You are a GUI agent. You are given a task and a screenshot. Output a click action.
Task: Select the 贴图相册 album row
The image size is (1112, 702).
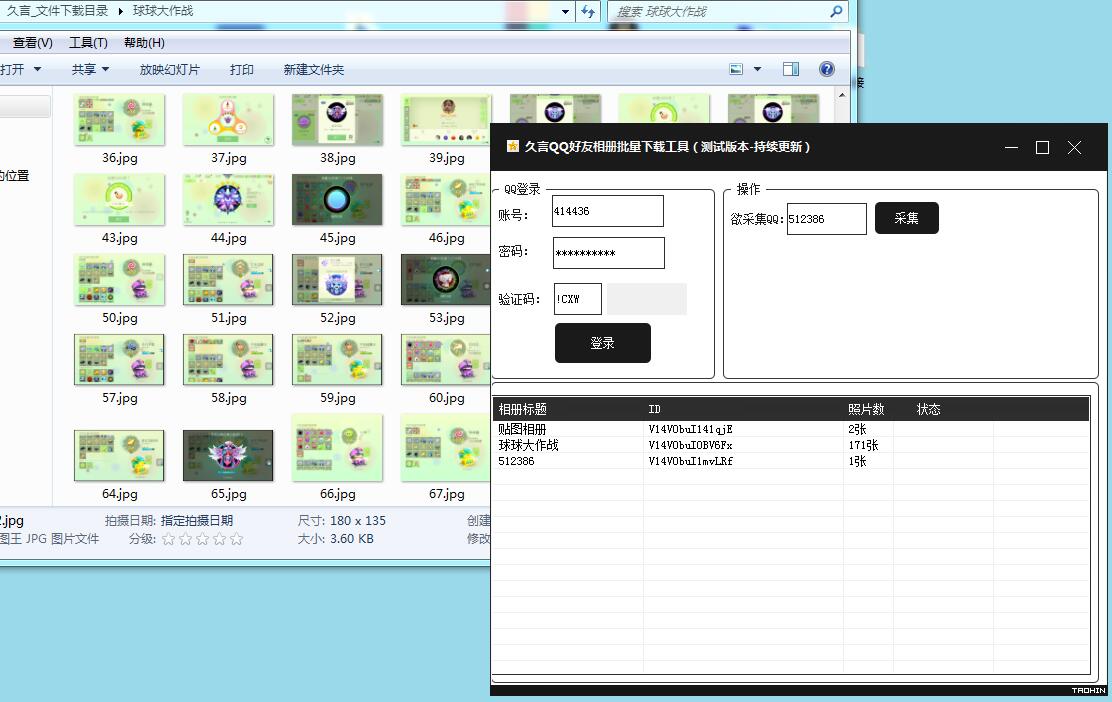[791, 429]
